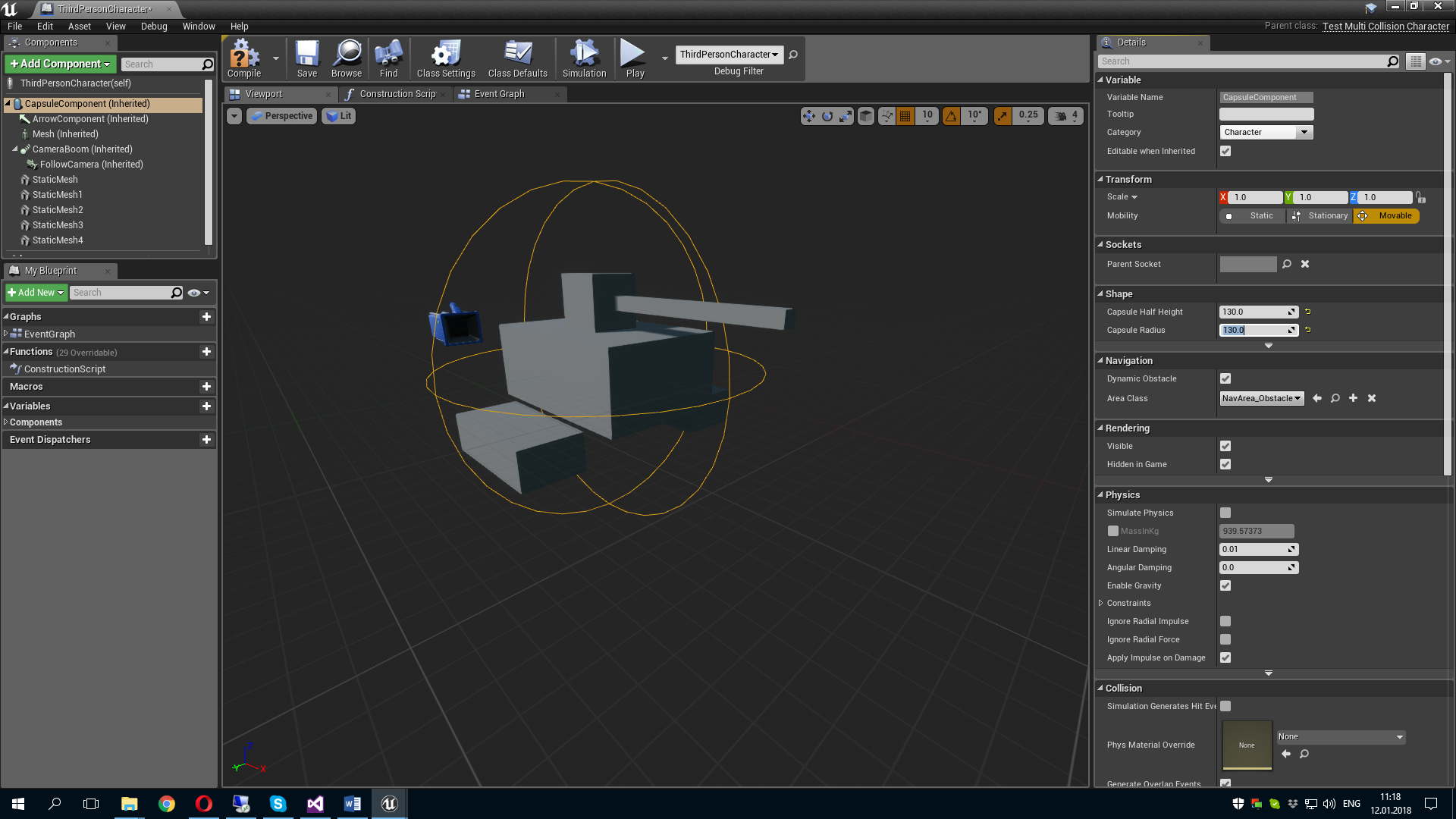The width and height of the screenshot is (1456, 819).
Task: Click the Capsule Half Height field
Action: pyautogui.click(x=1254, y=312)
